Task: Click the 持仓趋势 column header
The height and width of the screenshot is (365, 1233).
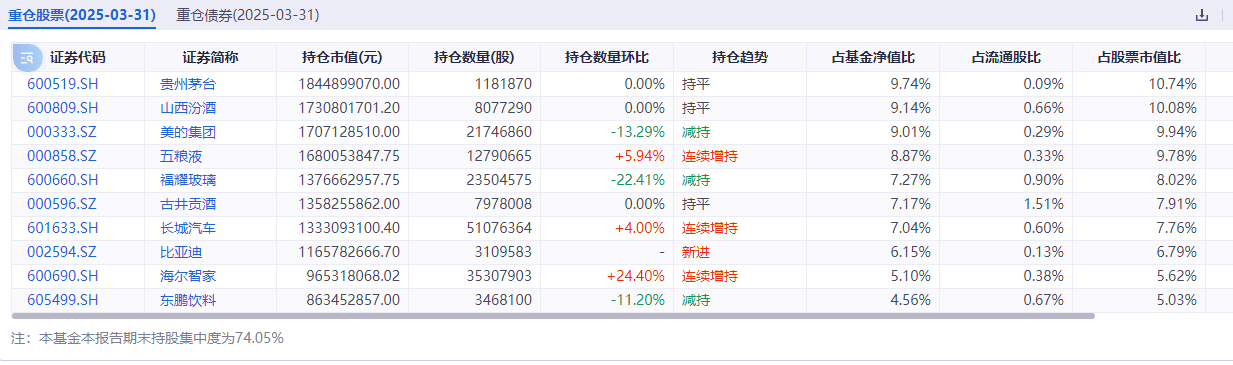Action: coord(740,57)
